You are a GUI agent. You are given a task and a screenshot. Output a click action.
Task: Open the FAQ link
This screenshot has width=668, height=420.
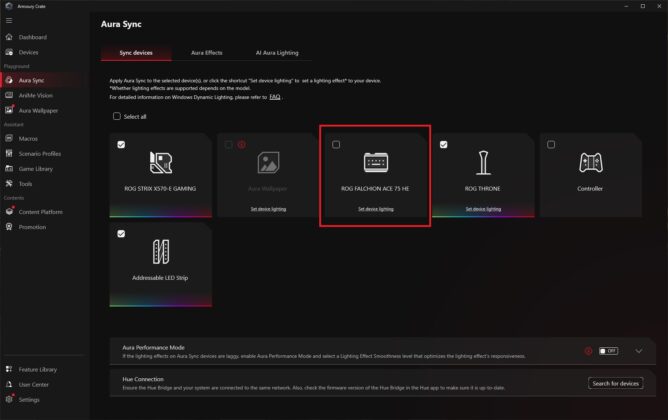coord(275,97)
